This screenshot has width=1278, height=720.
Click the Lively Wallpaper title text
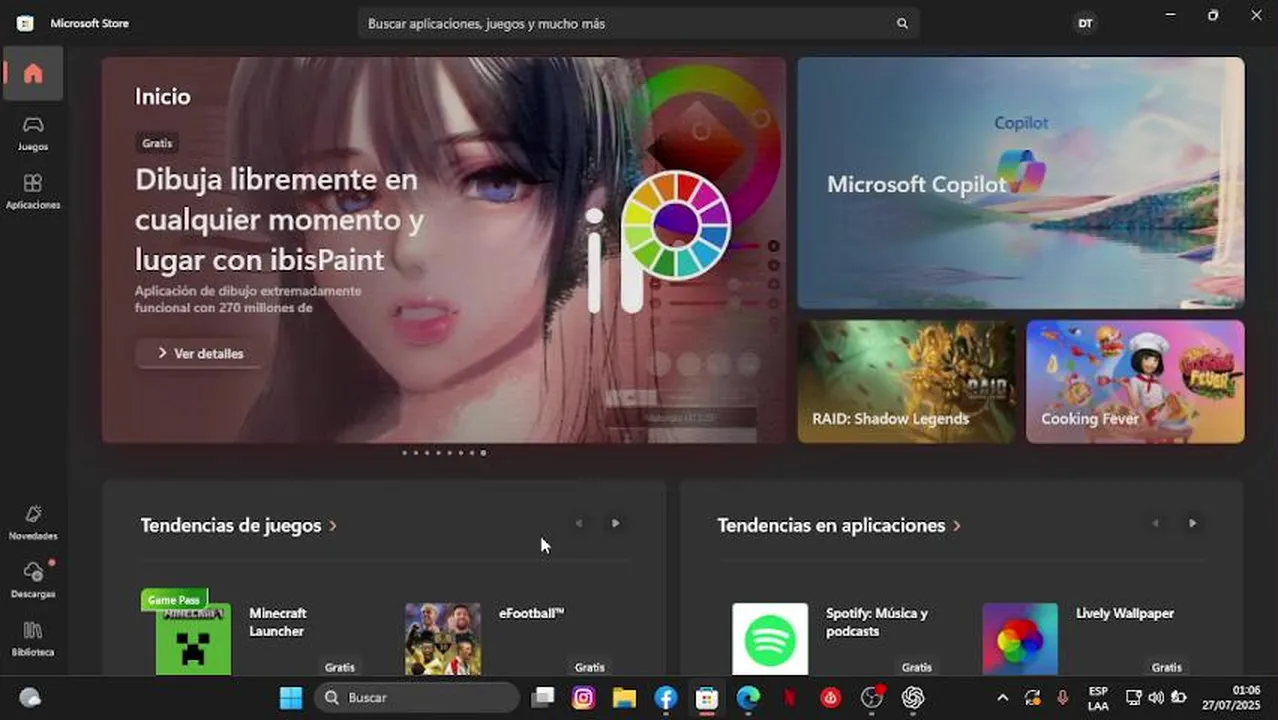pyautogui.click(x=1125, y=613)
